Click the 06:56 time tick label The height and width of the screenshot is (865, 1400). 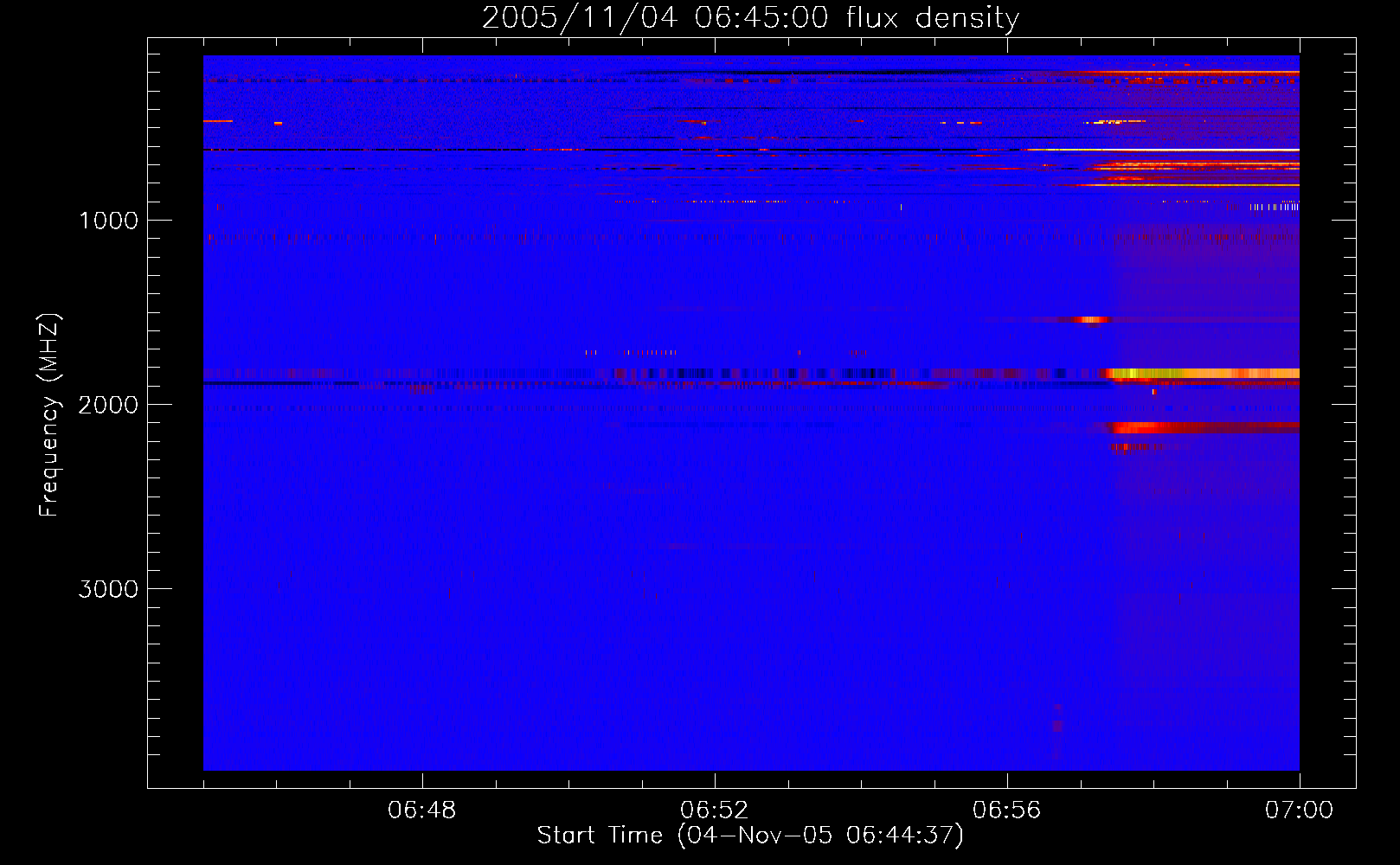coord(1007,811)
